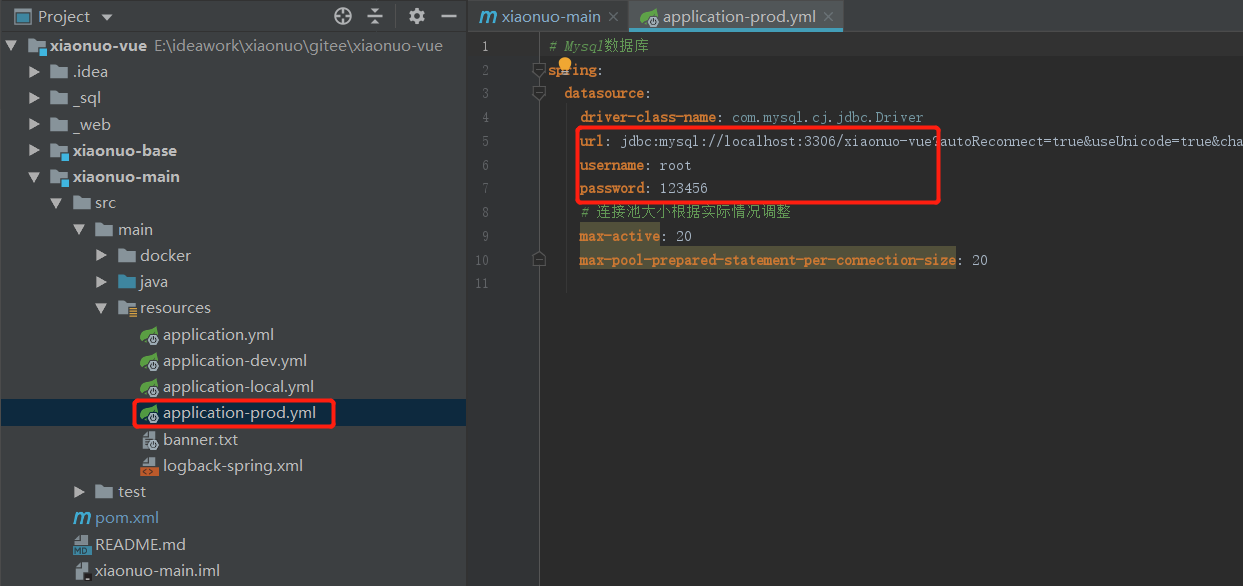Viewport: 1243px width, 586px height.
Task: Click the Markdown icon beside README.md
Action: pos(82,545)
